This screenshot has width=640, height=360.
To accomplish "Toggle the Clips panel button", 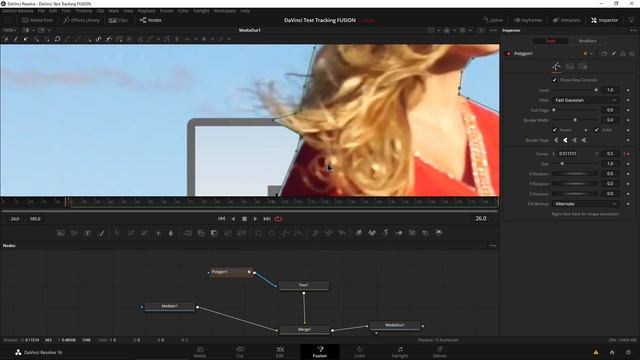I will coord(118,20).
